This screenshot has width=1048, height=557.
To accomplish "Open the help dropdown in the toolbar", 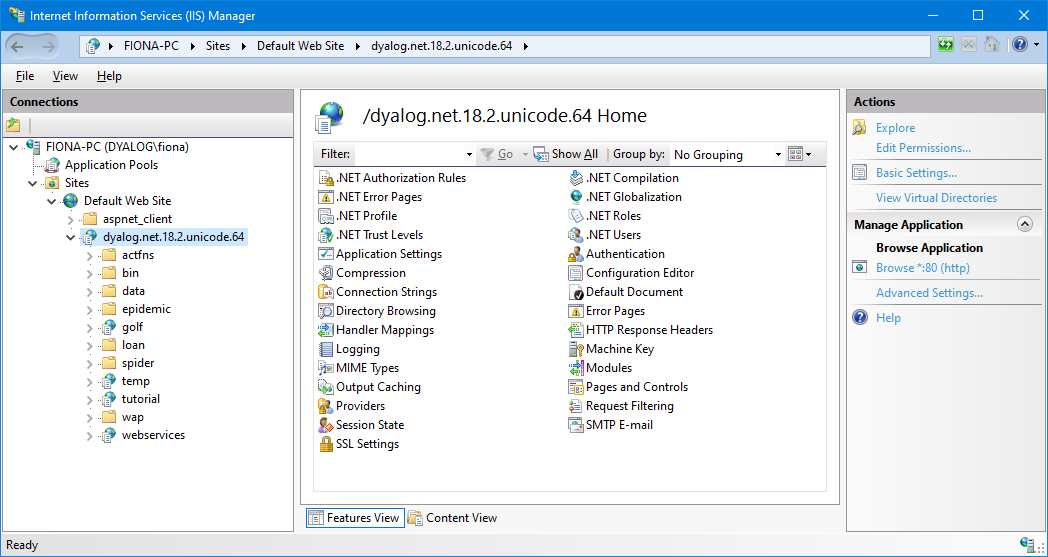I will 1037,45.
